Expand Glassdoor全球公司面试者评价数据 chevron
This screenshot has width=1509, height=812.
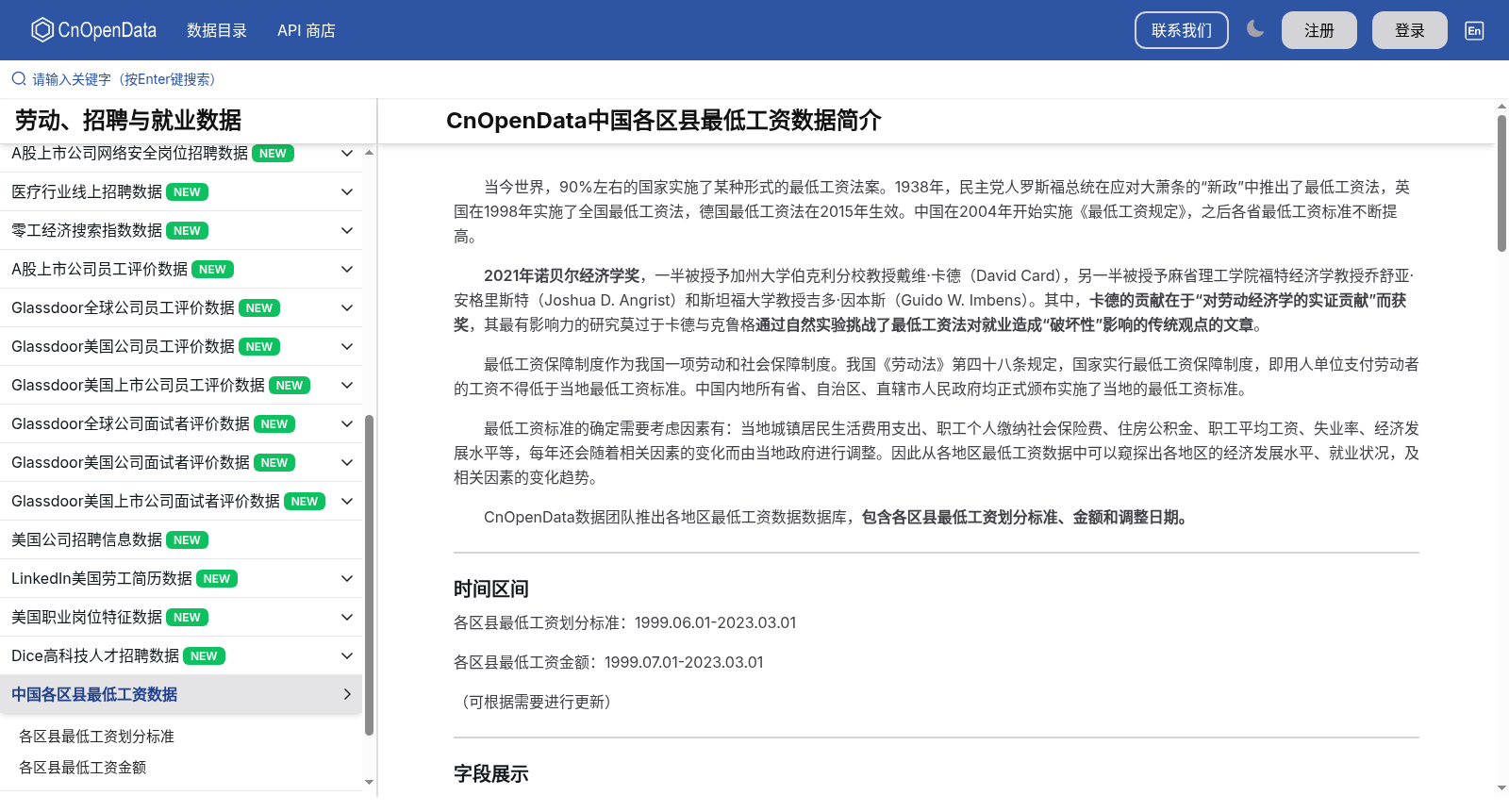pyautogui.click(x=347, y=423)
